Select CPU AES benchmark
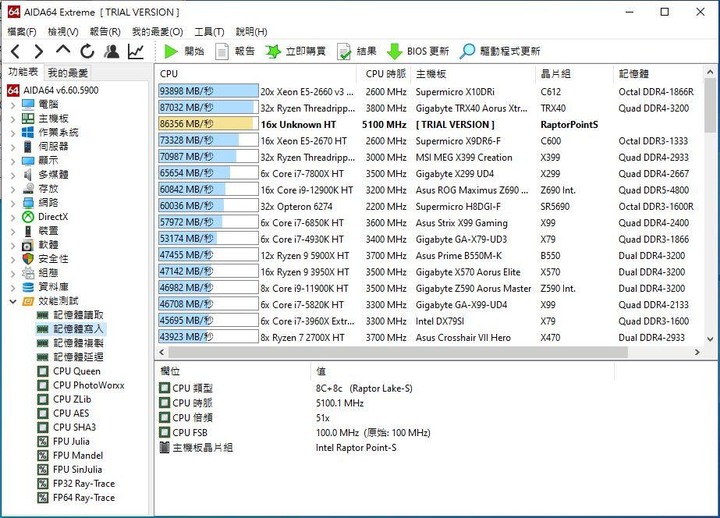This screenshot has height=518, width=720. coord(63,413)
